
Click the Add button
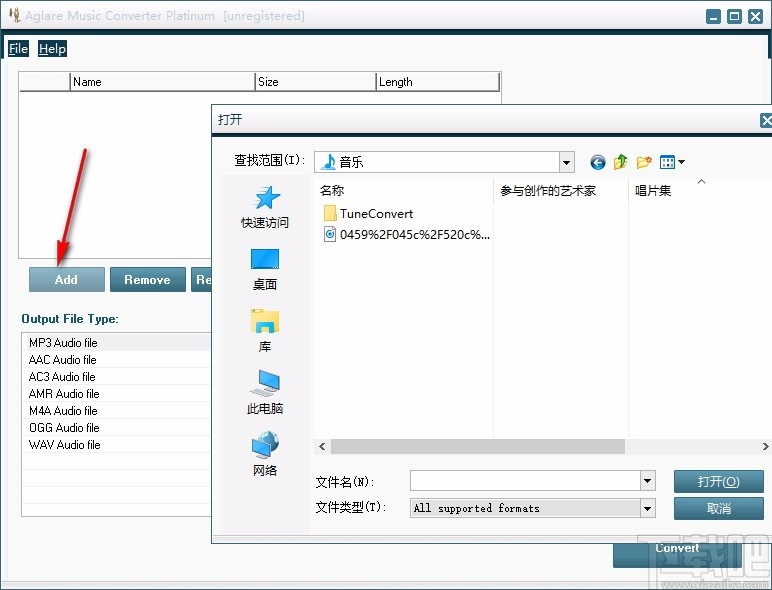66,280
